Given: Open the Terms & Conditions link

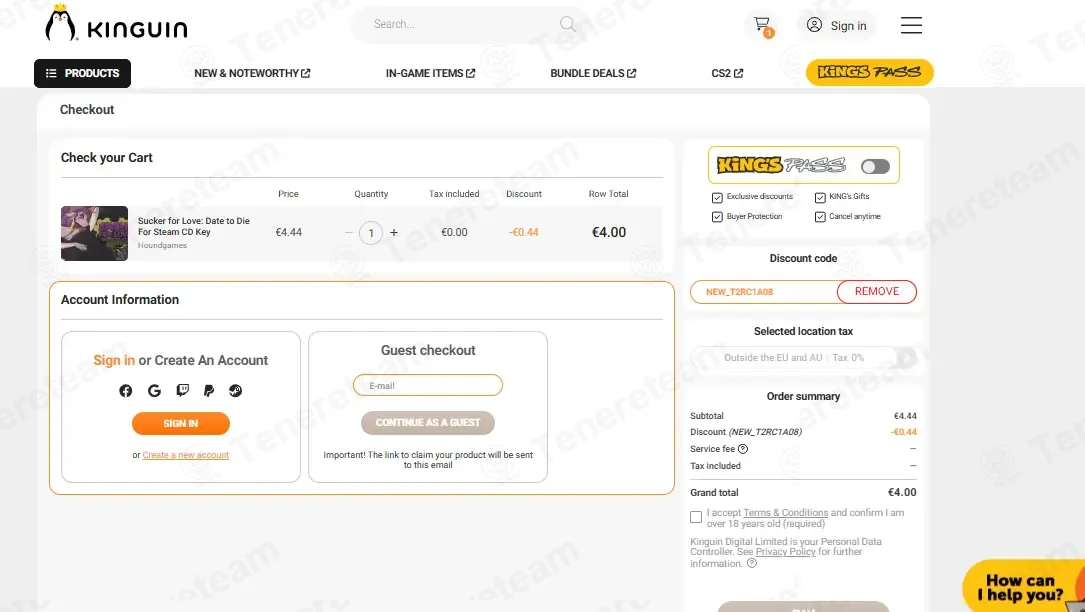Looking at the screenshot, I should click(785, 513).
